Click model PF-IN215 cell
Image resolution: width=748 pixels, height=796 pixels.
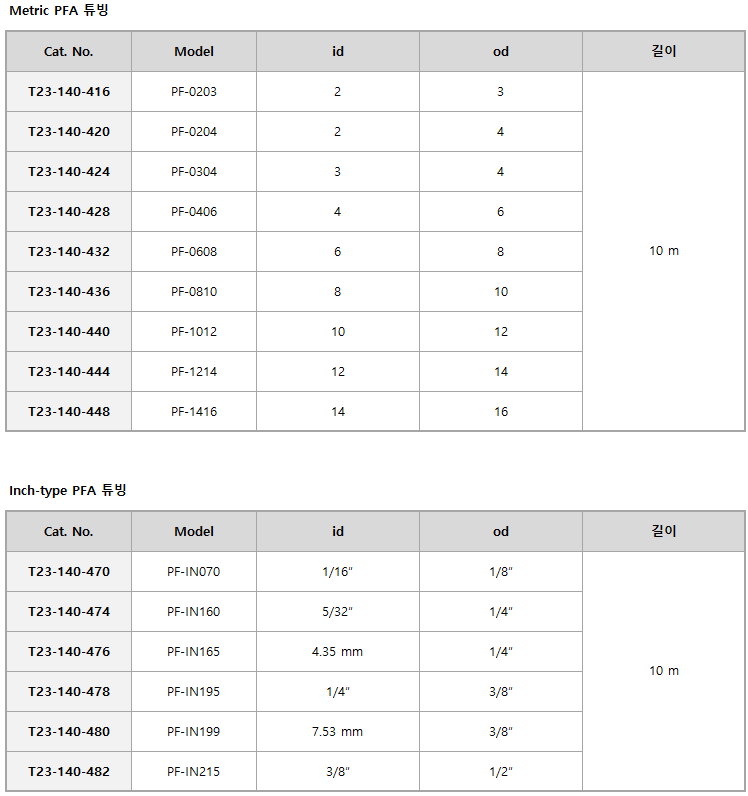click(194, 772)
